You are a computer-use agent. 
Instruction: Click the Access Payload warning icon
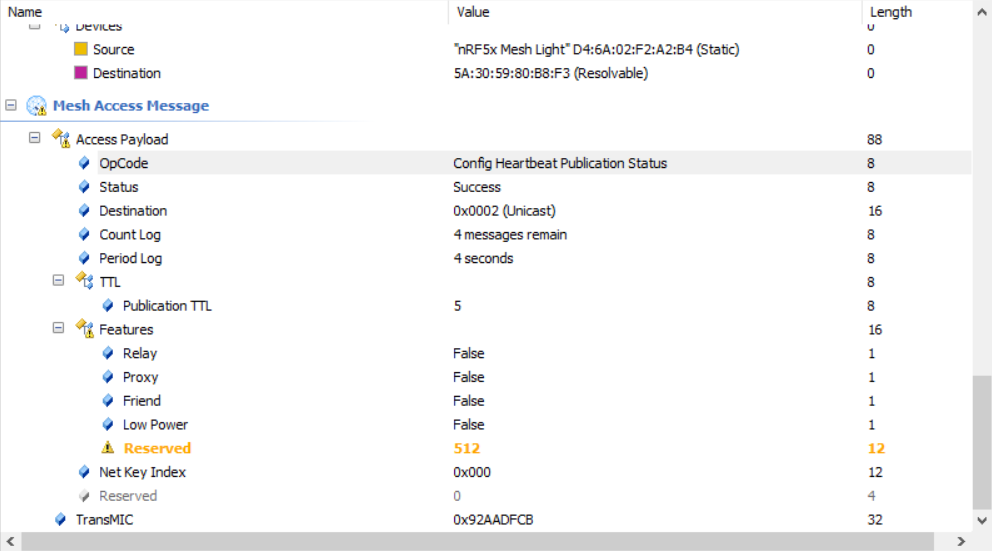(x=60, y=139)
